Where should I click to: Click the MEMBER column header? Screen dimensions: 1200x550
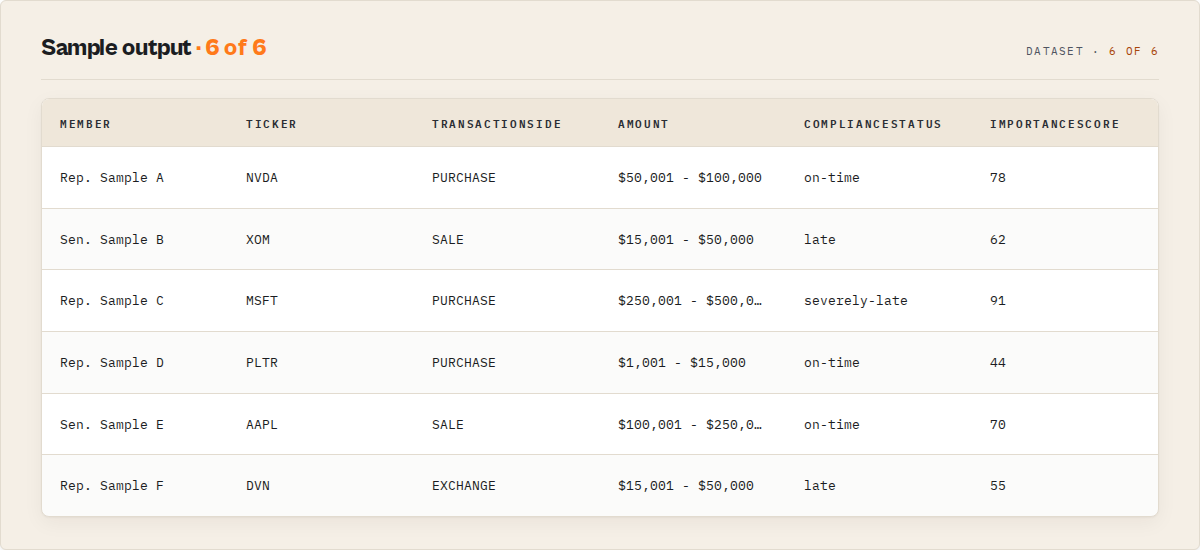click(86, 124)
